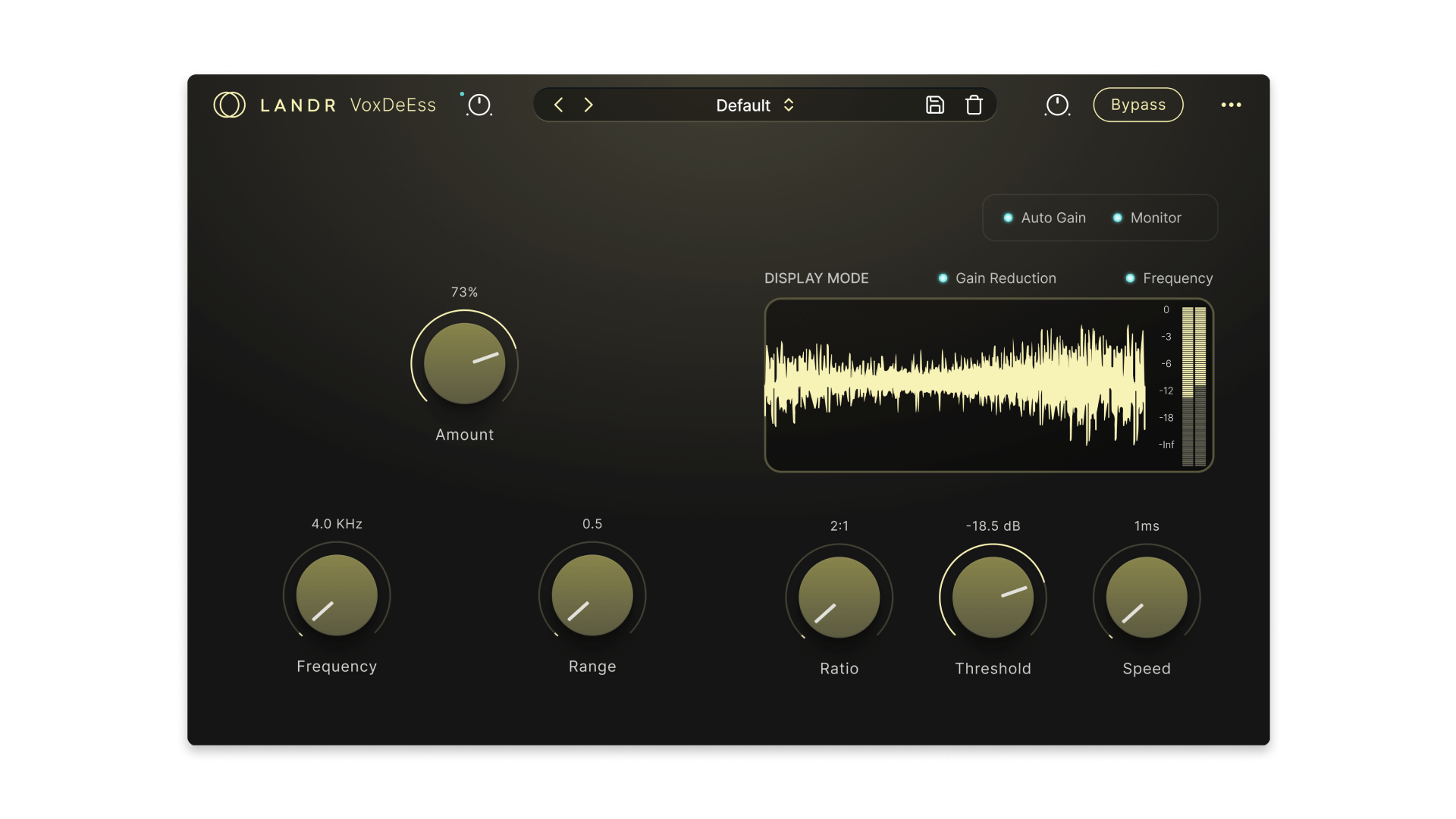Toggle Auto Gain on or off
Viewport: 1456px width, 819px height.
[1044, 218]
